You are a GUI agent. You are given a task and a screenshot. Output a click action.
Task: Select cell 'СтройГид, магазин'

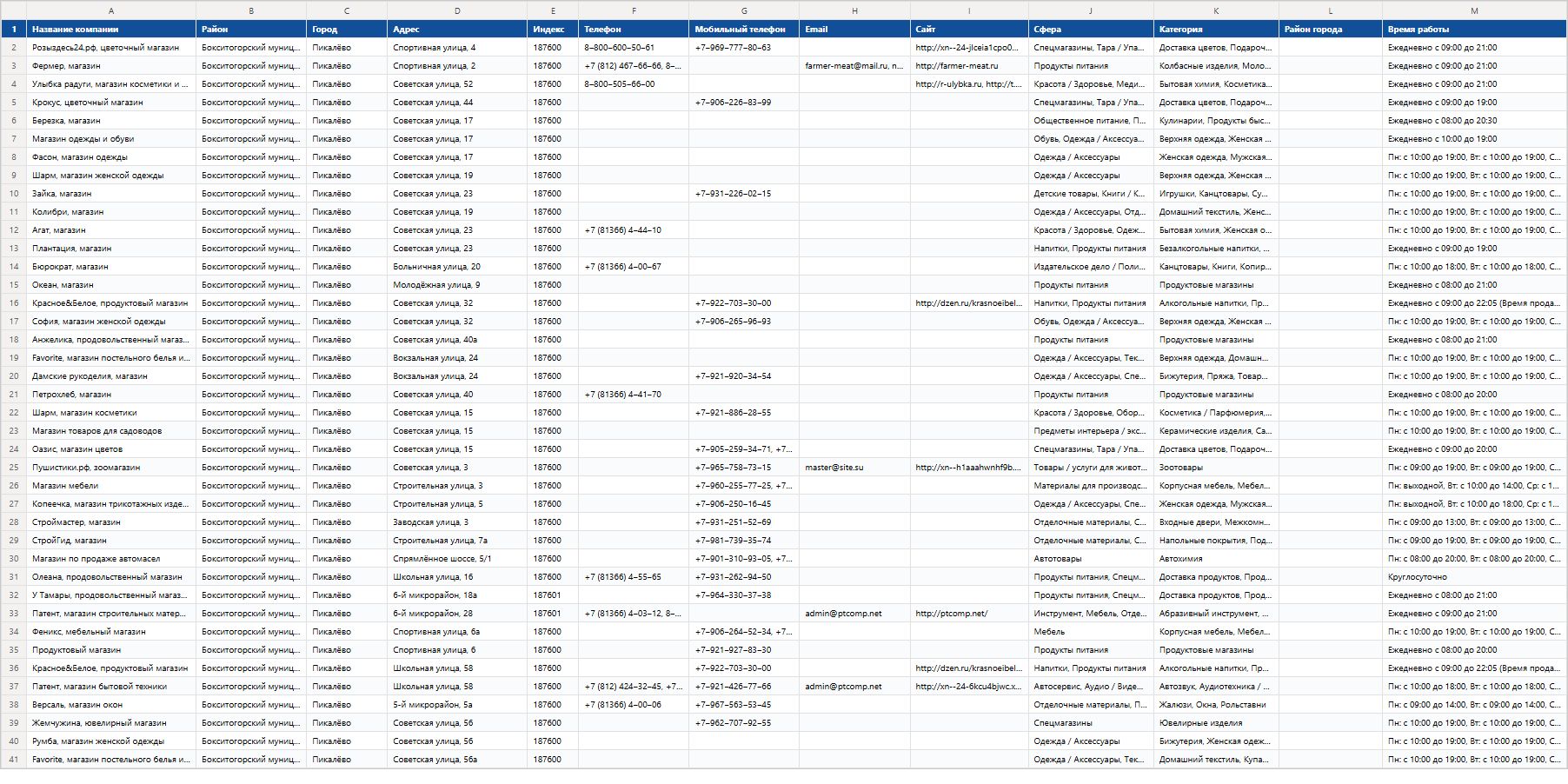(x=111, y=541)
